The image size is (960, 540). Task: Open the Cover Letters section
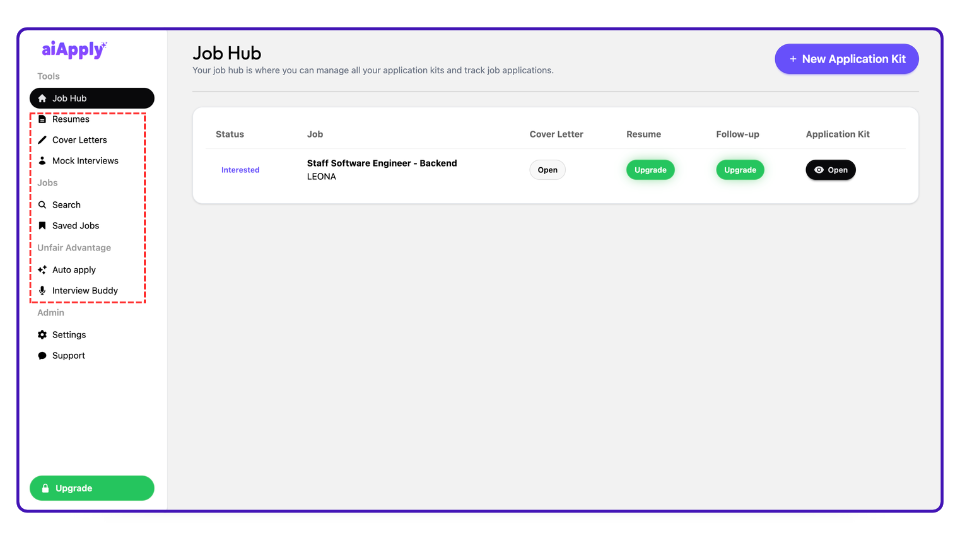coord(80,140)
